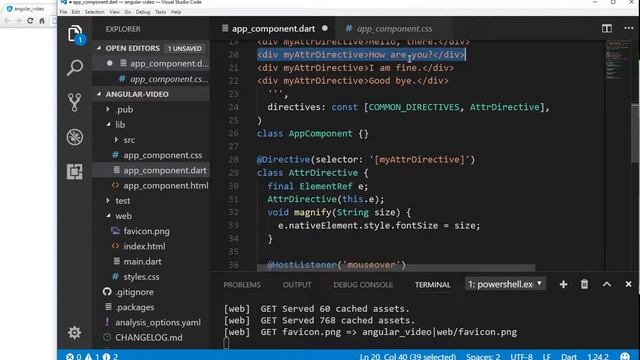Close the terminal panel with X
640x360 pixels.
[629, 284]
